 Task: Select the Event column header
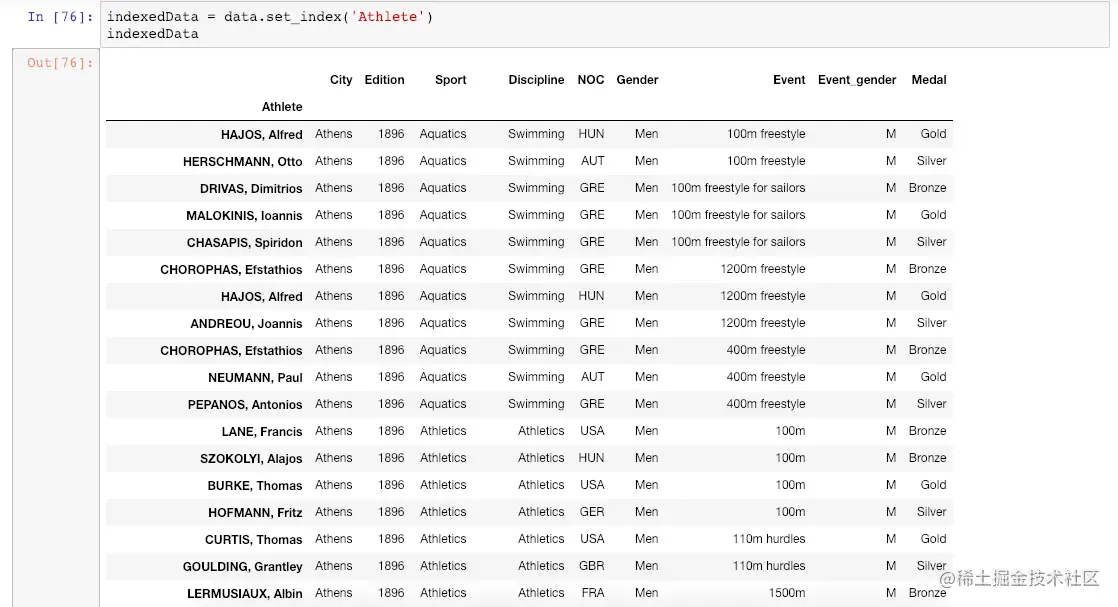(x=789, y=80)
